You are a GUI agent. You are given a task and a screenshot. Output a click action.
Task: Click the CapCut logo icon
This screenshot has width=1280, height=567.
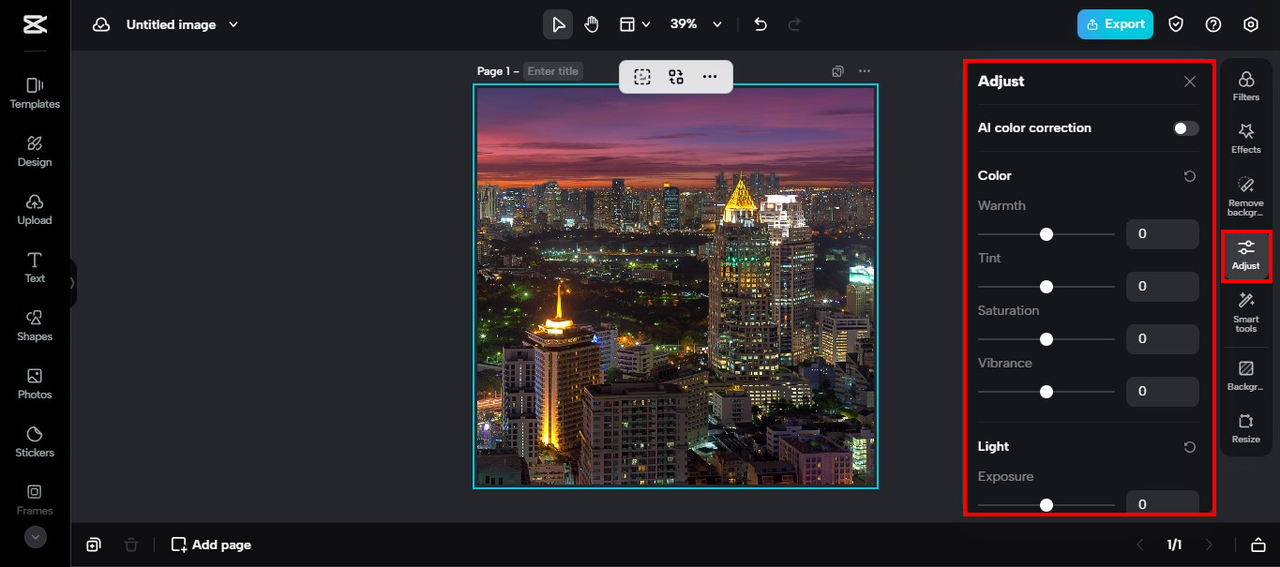(x=34, y=25)
